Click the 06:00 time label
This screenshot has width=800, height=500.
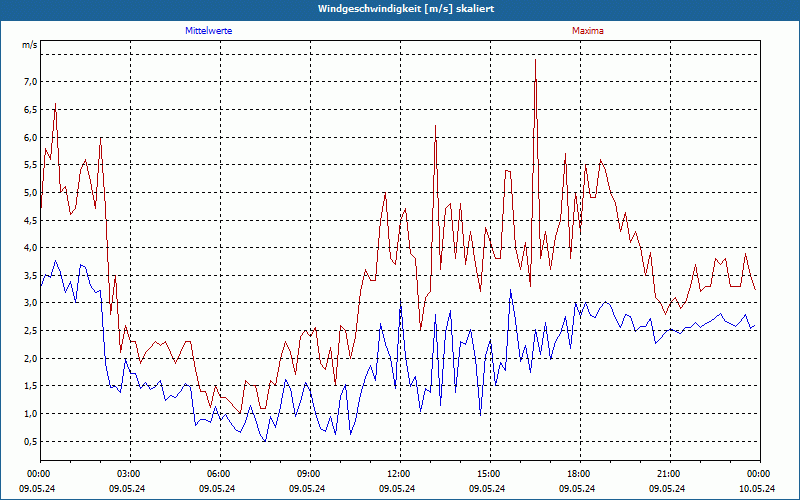click(217, 474)
